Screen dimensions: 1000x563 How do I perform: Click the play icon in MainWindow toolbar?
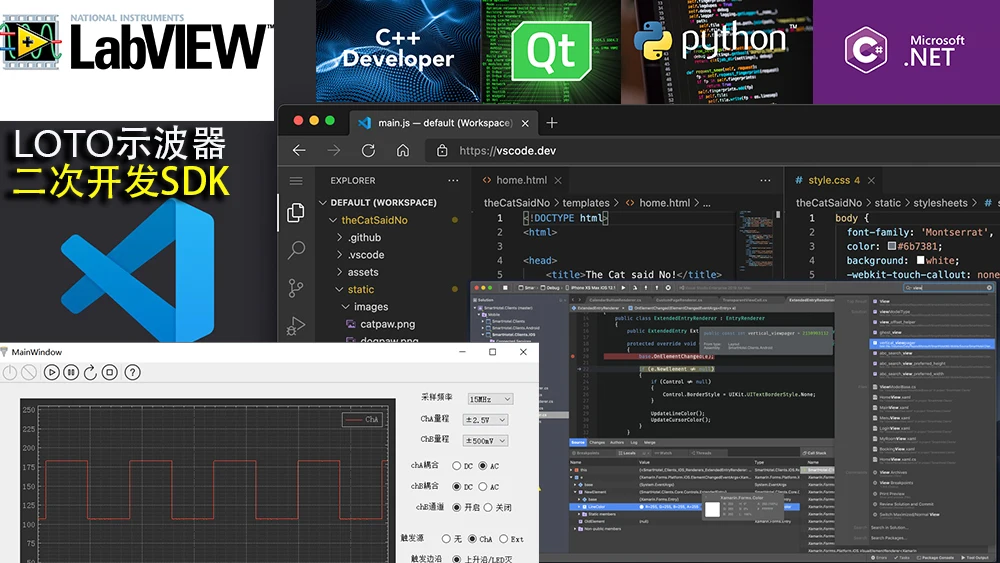52,372
